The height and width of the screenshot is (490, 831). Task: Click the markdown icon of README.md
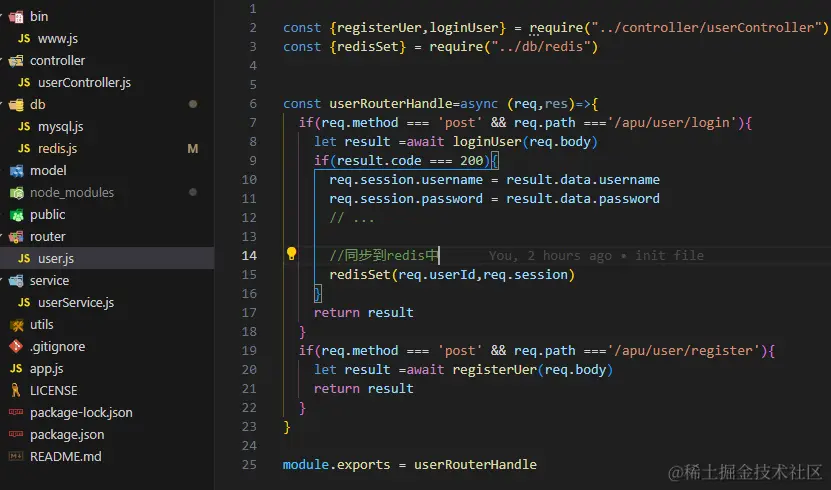click(16, 456)
